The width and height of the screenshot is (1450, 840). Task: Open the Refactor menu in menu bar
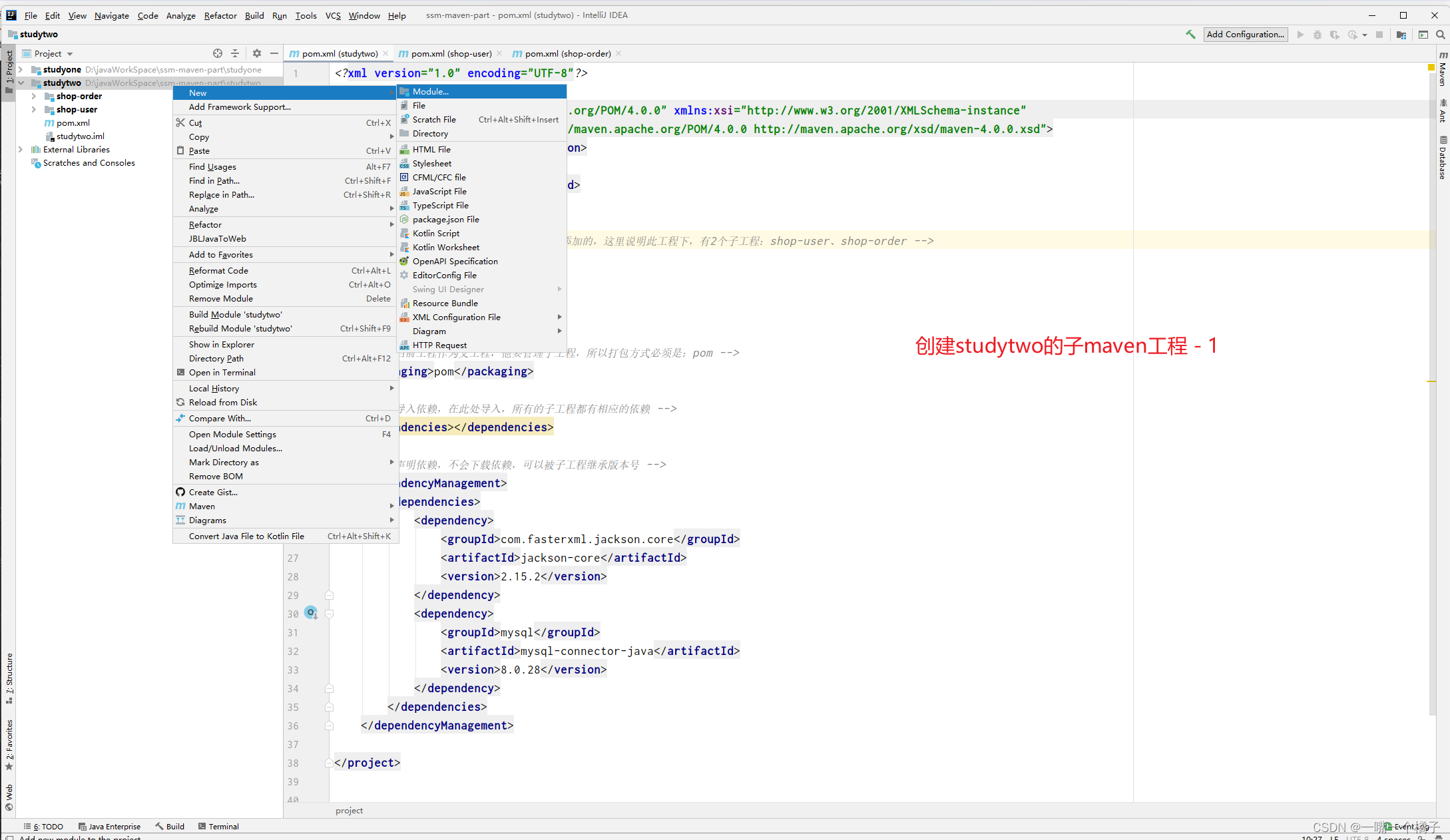coord(220,15)
